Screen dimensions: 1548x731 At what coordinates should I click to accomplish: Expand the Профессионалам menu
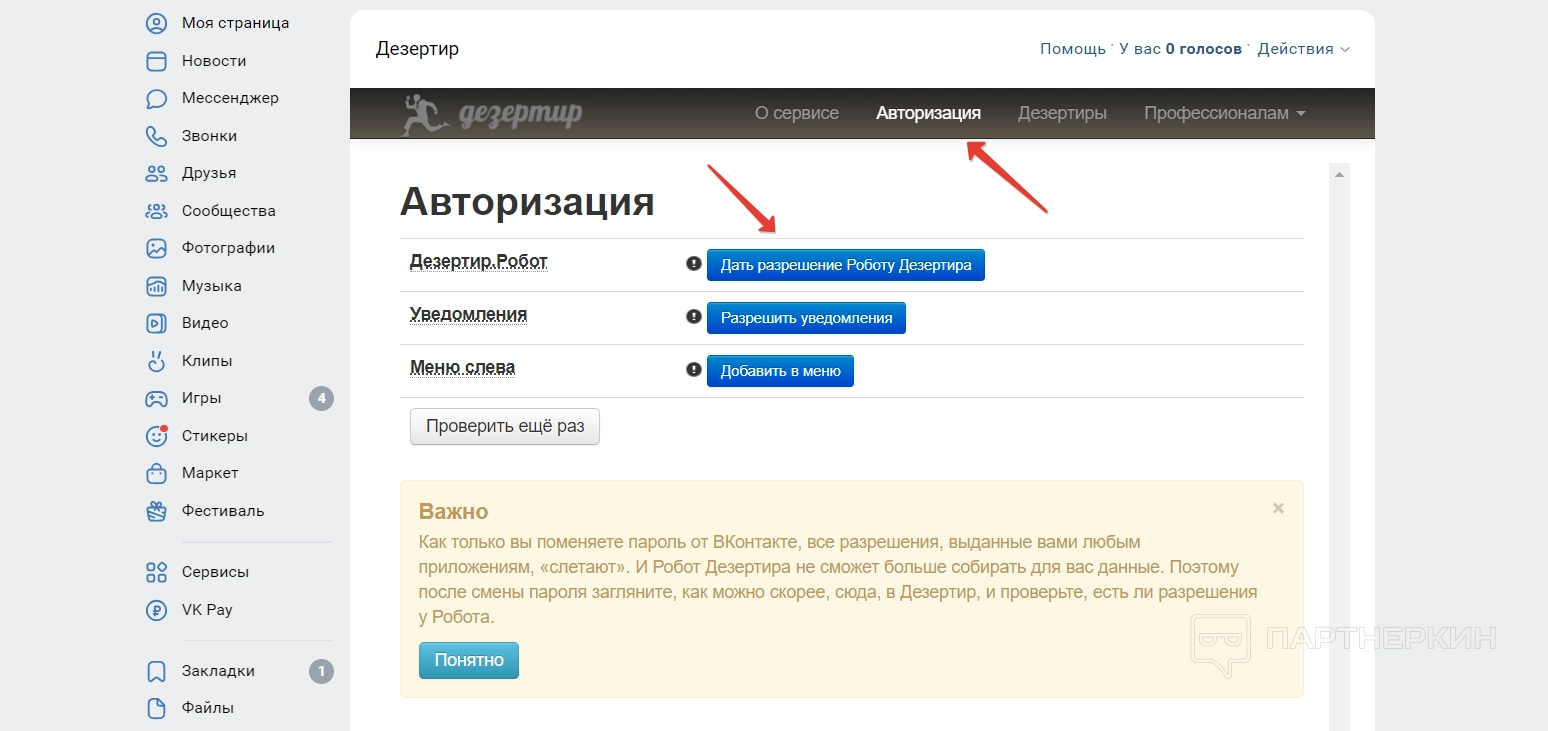tap(1225, 113)
